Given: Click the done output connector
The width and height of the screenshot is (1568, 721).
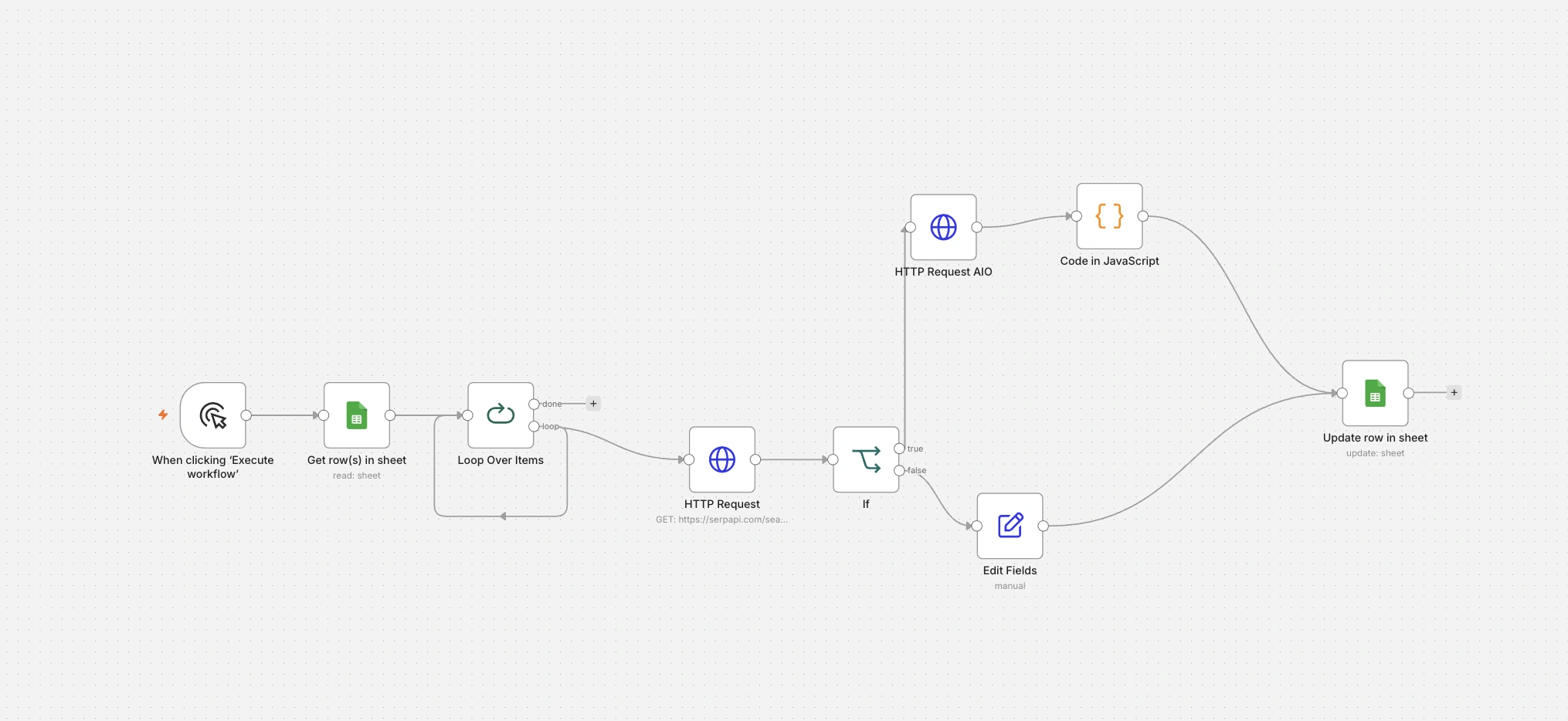Looking at the screenshot, I should click(x=534, y=404).
